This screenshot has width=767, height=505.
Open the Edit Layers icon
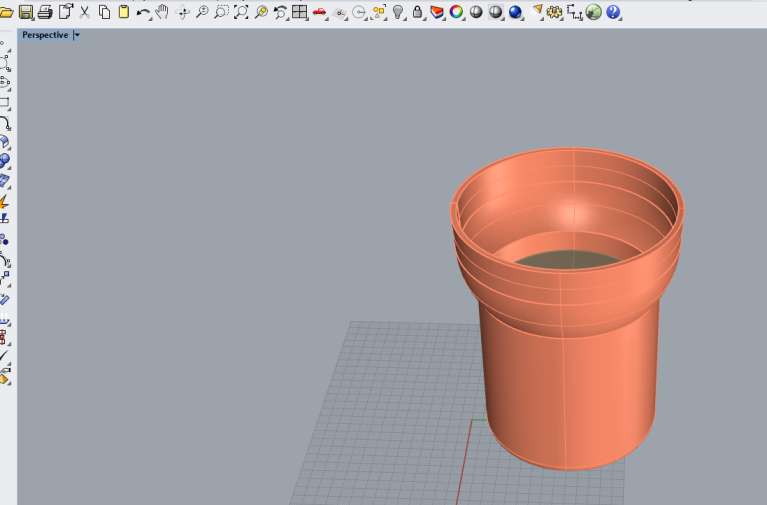pos(437,12)
